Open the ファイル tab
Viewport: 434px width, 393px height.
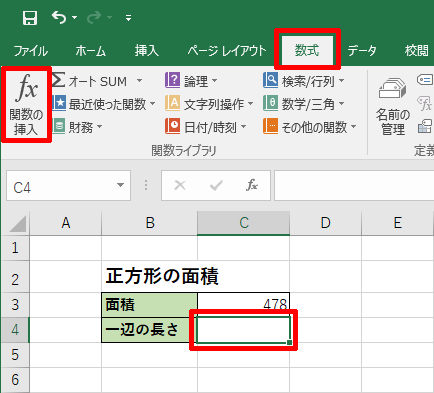pos(30,51)
